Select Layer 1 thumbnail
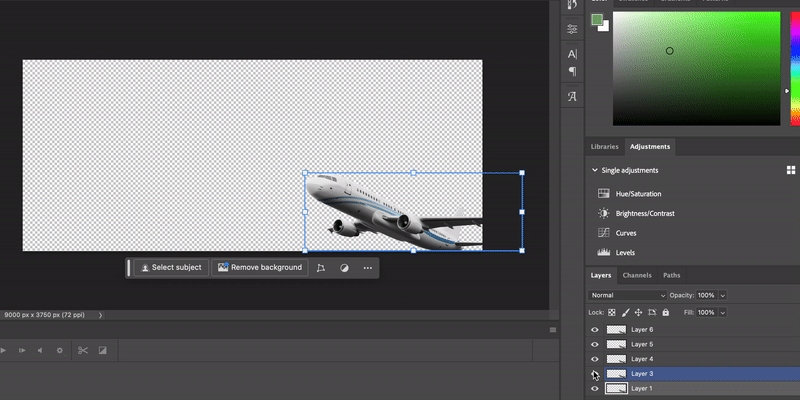 [616, 389]
